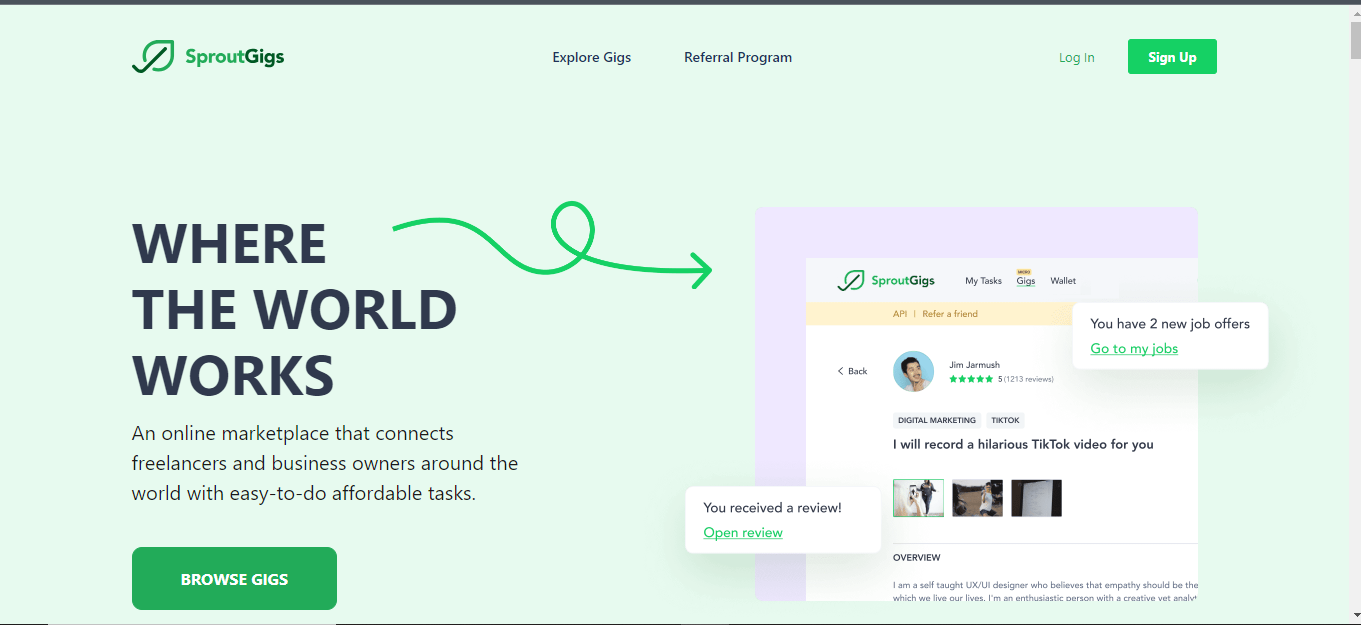Screen dimensions: 1361x625
Task: Click the "WHERE THE WORLD WORKS" headline
Action: (295, 309)
